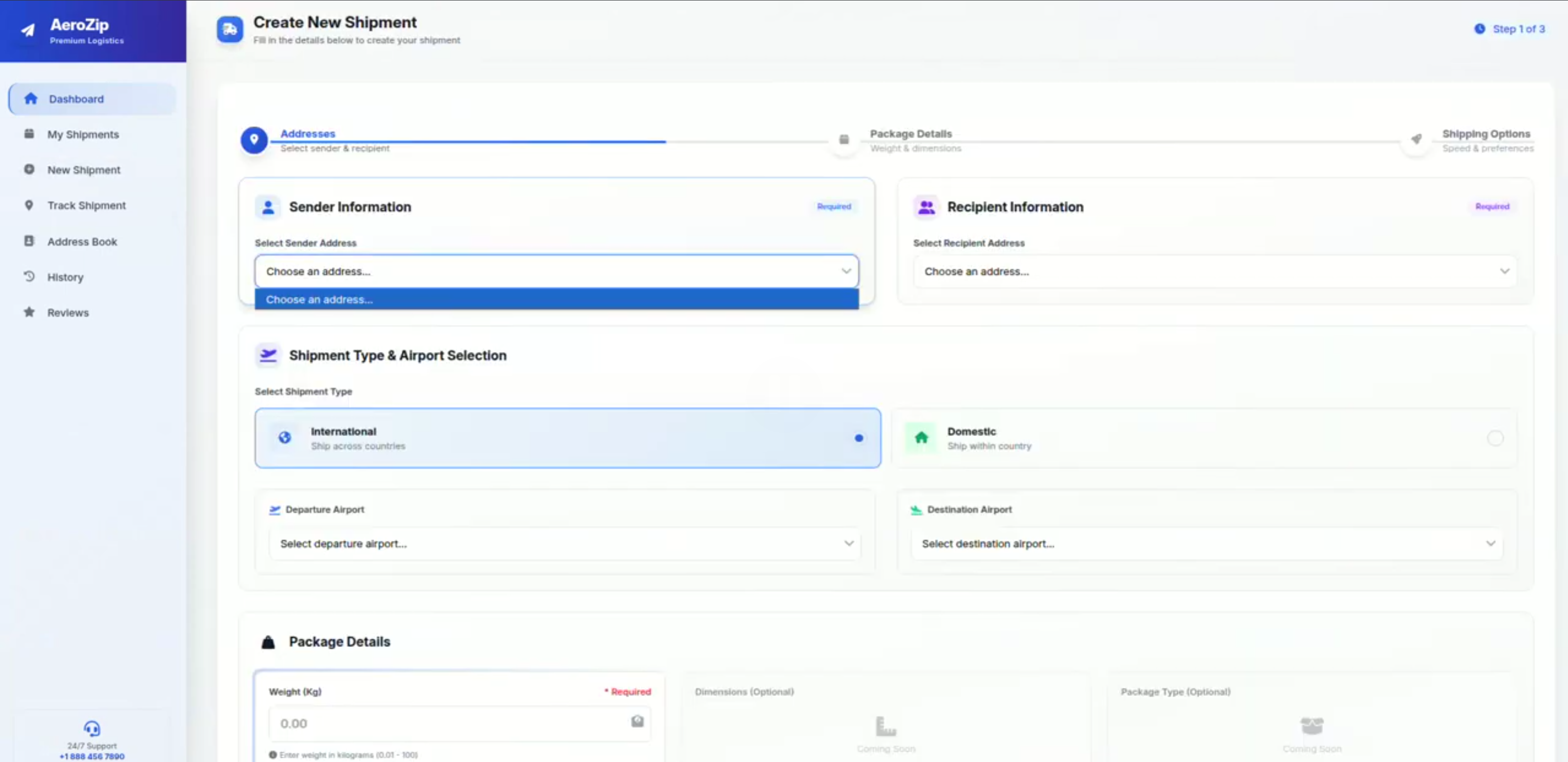Click the 'Select Shipment Type' label
1568x762 pixels.
pyautogui.click(x=303, y=391)
